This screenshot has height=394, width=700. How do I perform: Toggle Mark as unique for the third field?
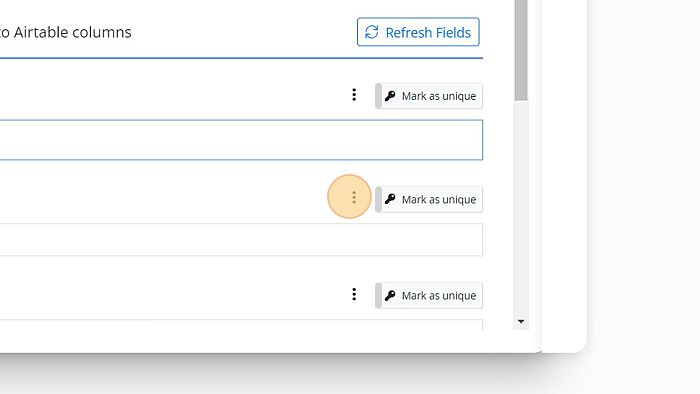tap(429, 295)
